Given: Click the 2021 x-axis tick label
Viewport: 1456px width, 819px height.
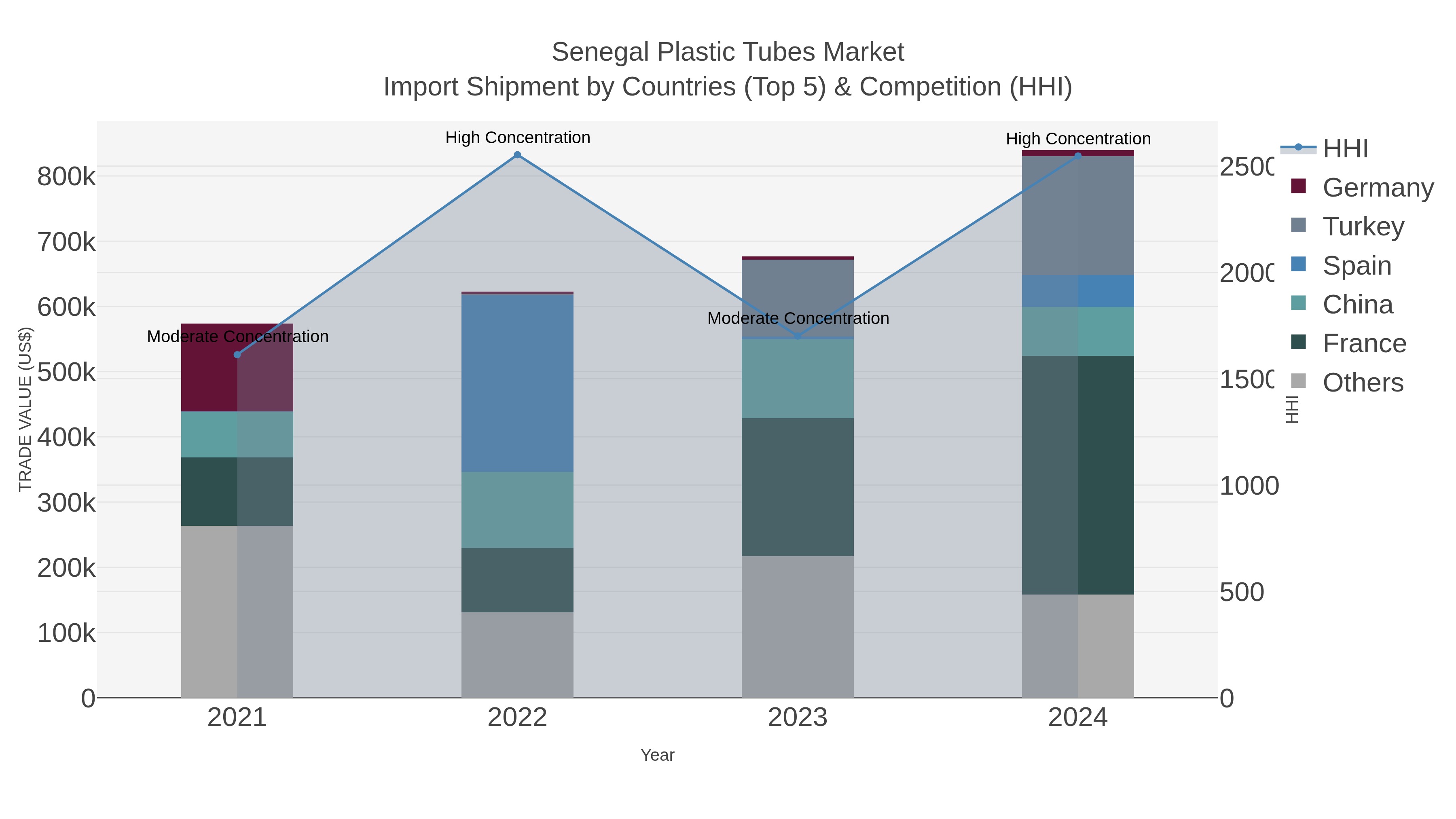Looking at the screenshot, I should (x=237, y=718).
